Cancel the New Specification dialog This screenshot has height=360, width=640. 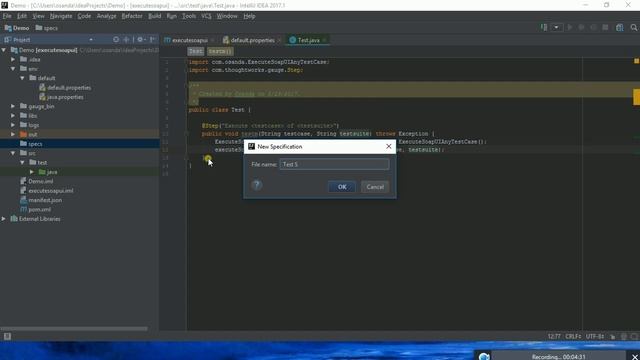pos(375,187)
